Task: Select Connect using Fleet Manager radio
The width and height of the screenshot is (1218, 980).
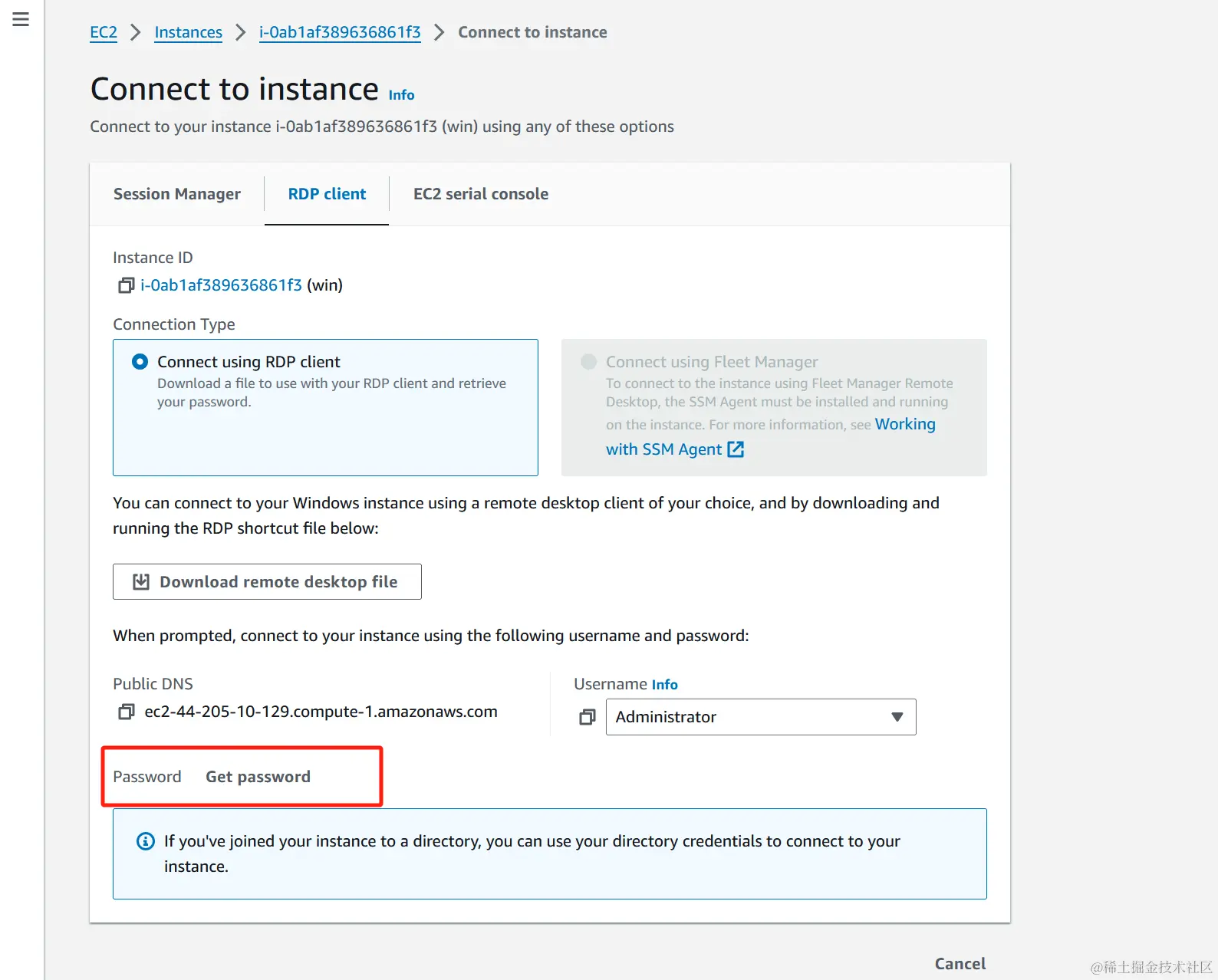Action: (588, 361)
